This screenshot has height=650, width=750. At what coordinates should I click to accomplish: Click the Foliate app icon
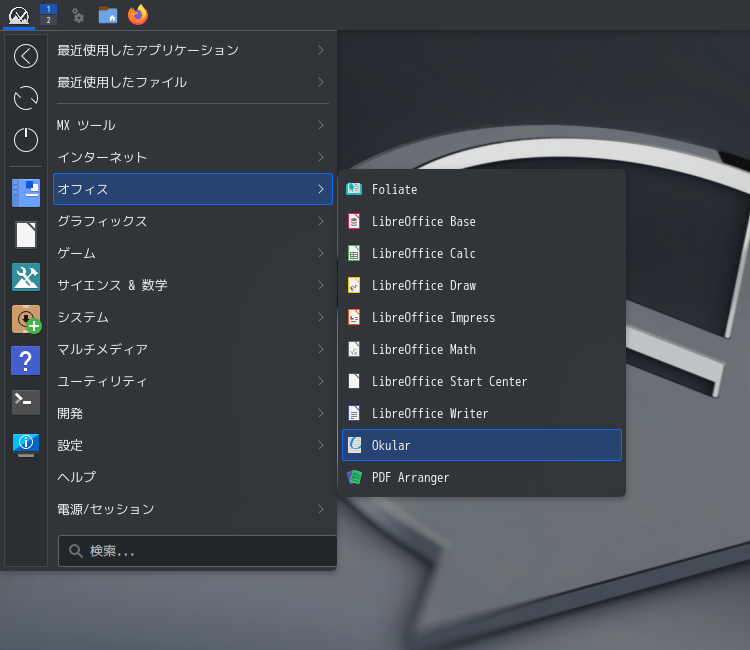[354, 189]
